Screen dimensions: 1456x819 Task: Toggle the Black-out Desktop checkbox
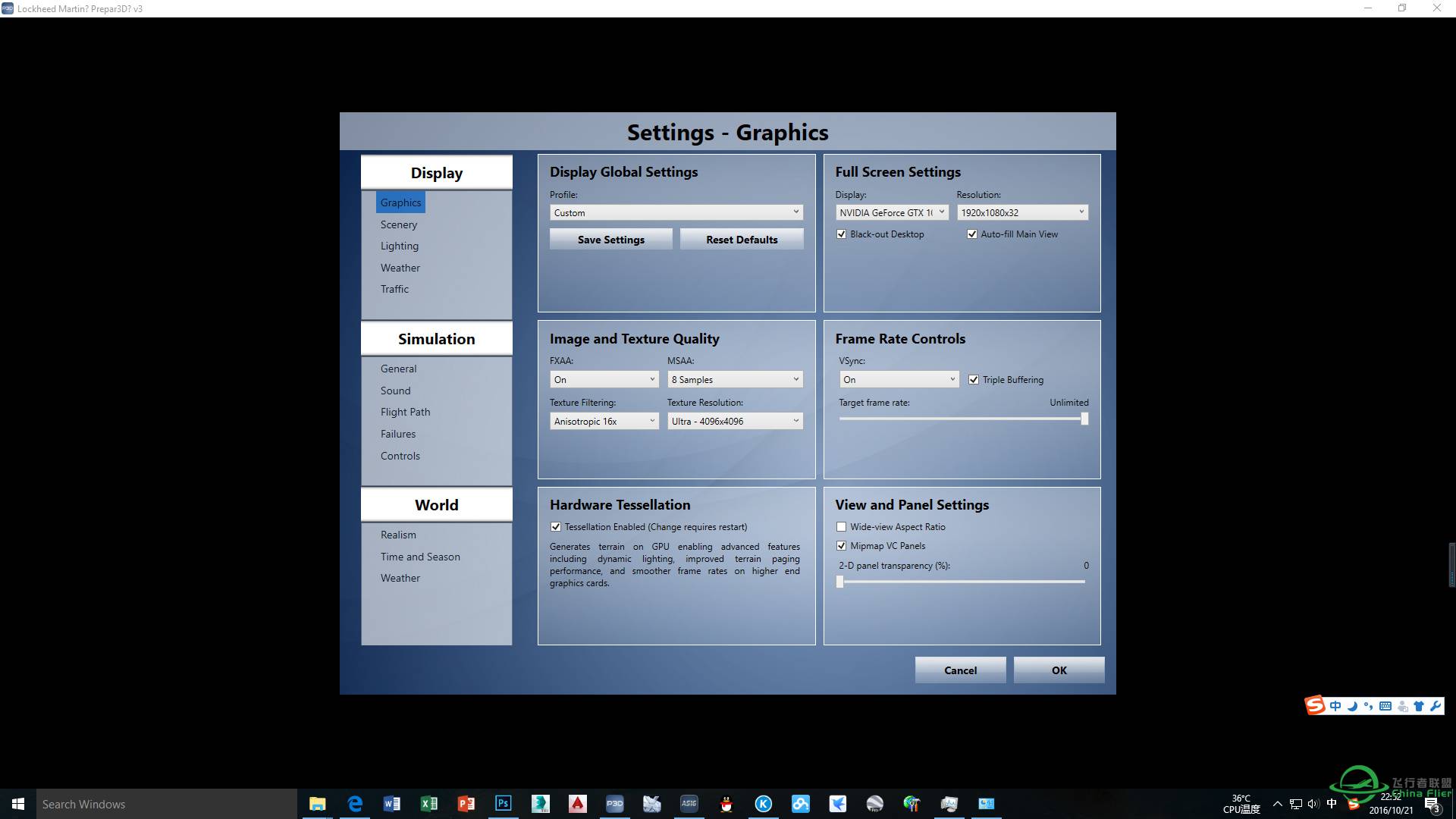coord(841,233)
